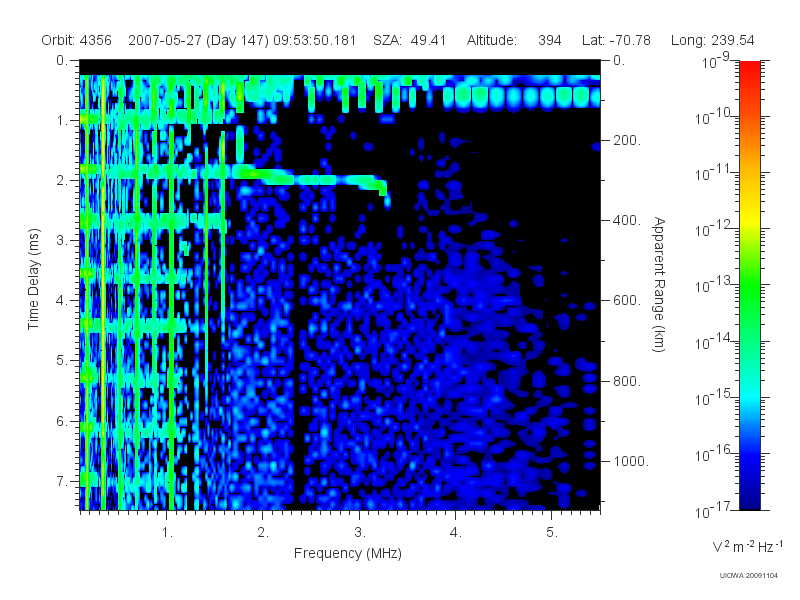Click the '10^-13' color bar tick label
Screen dimensions: 800x600
click(x=714, y=285)
